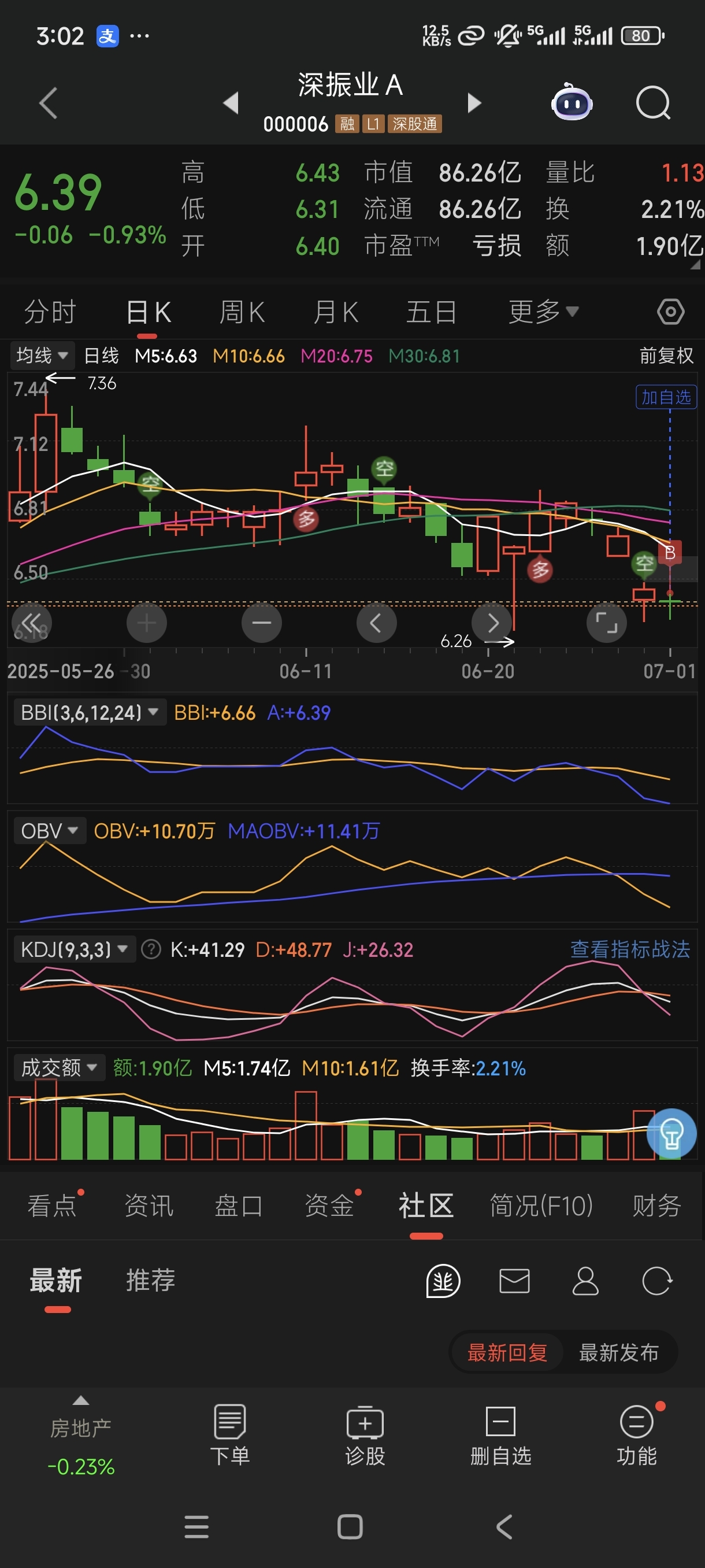
Task: Open user profile icon in community
Action: coord(585,1280)
